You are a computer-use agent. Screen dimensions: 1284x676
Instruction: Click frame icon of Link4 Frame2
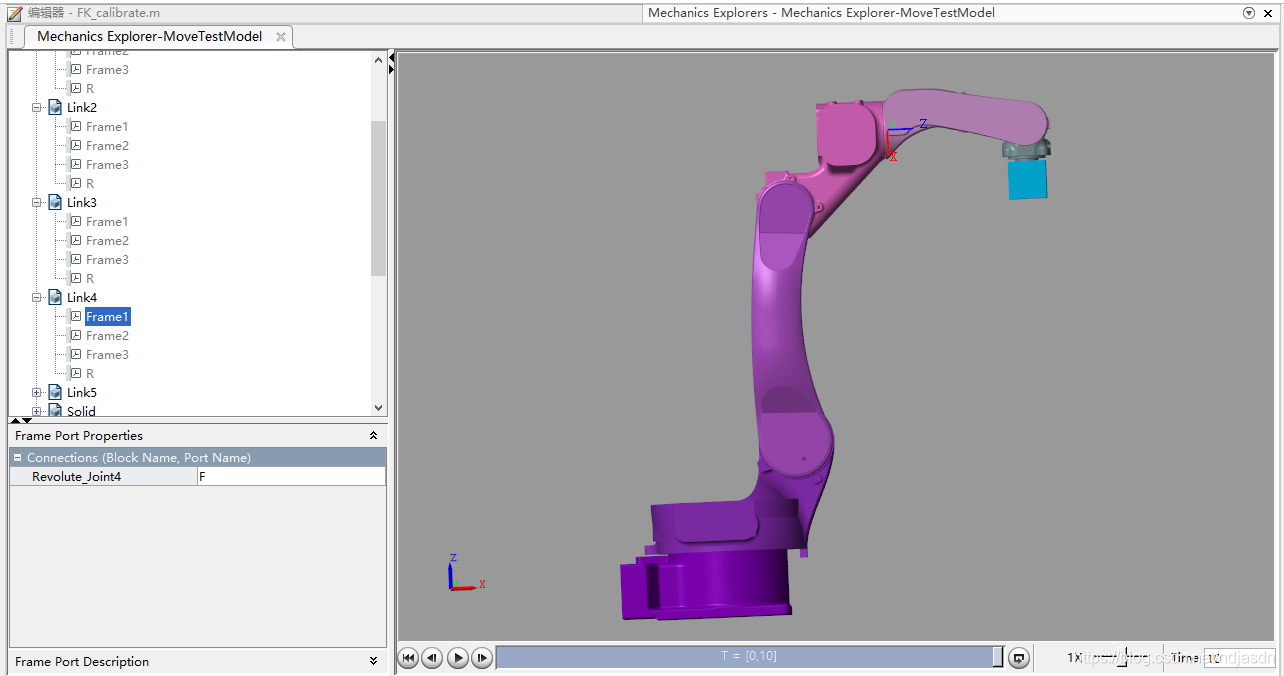tap(75, 335)
